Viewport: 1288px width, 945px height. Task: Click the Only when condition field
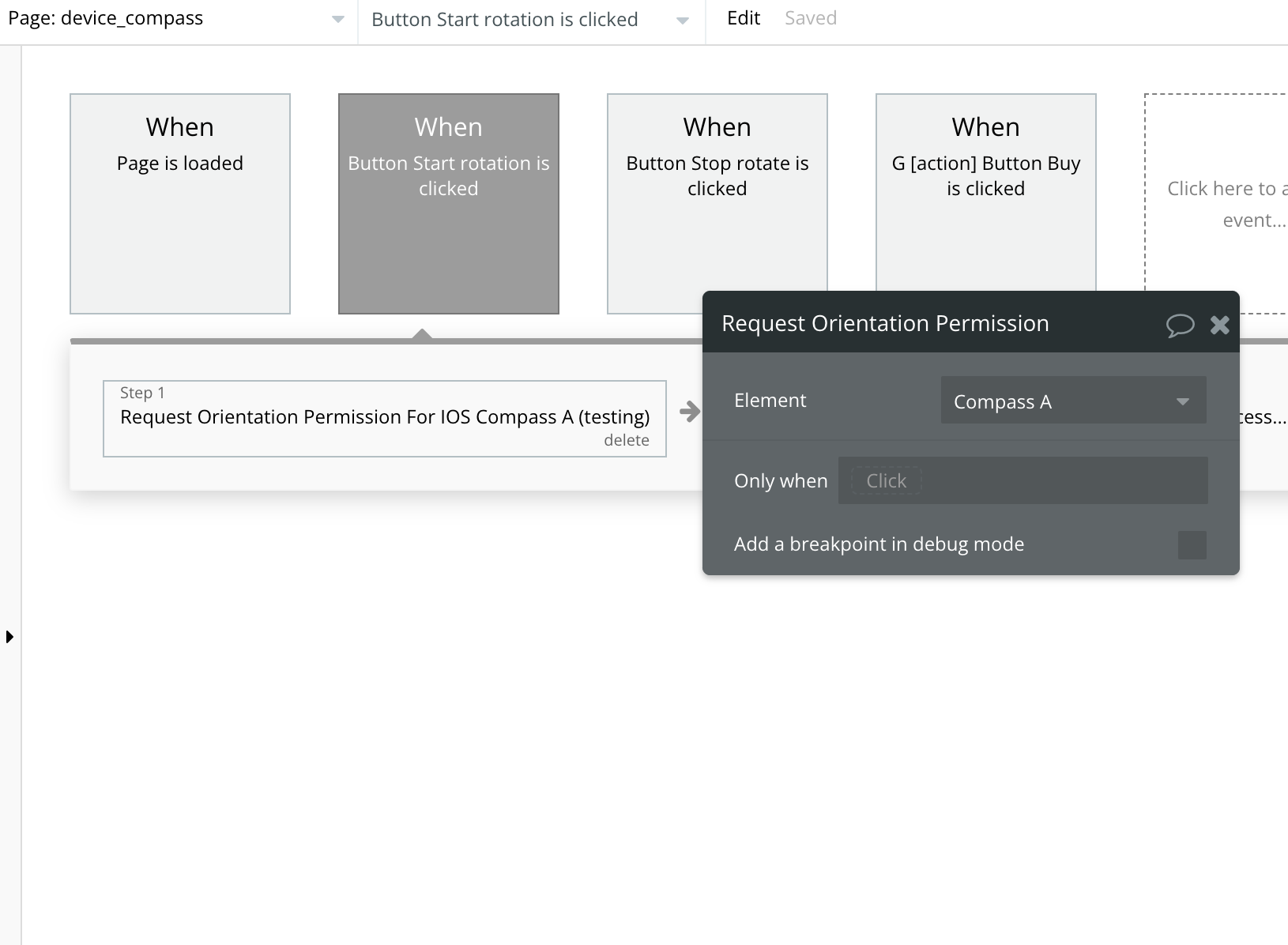pyautogui.click(x=1022, y=480)
